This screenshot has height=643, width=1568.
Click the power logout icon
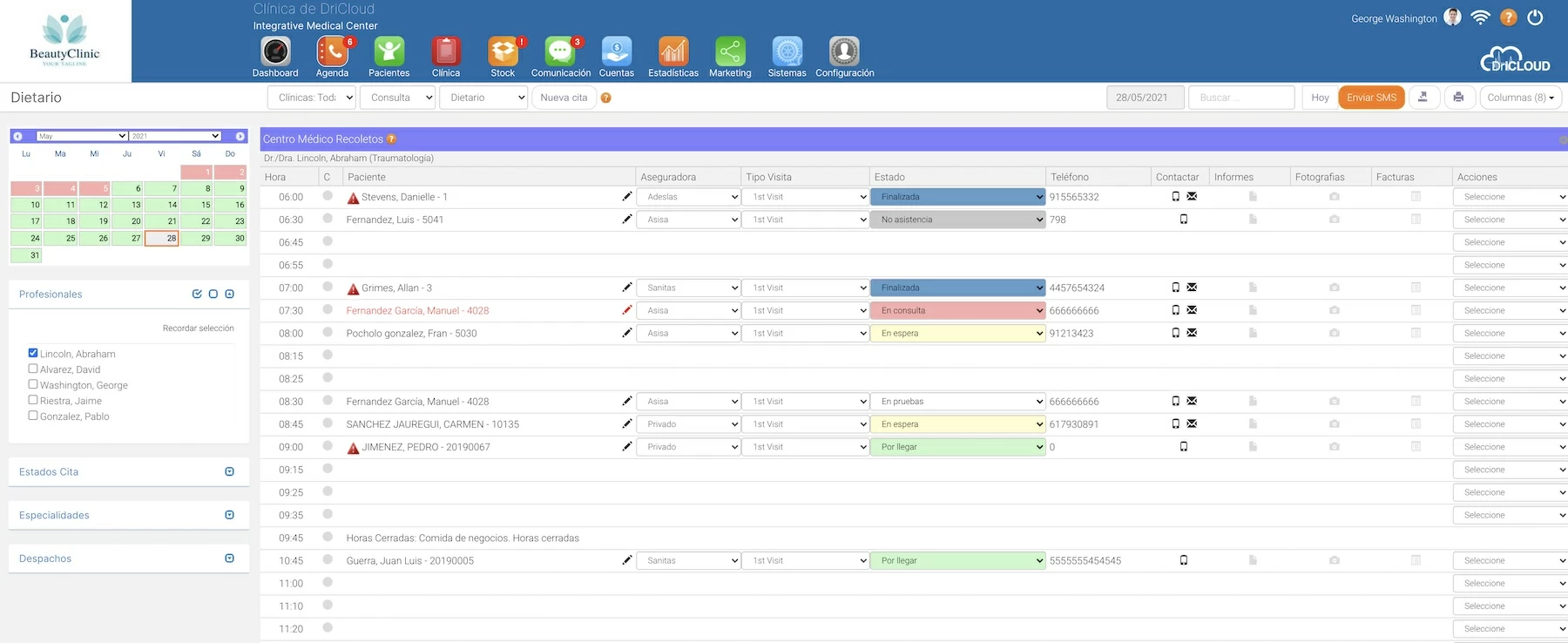pos(1535,17)
